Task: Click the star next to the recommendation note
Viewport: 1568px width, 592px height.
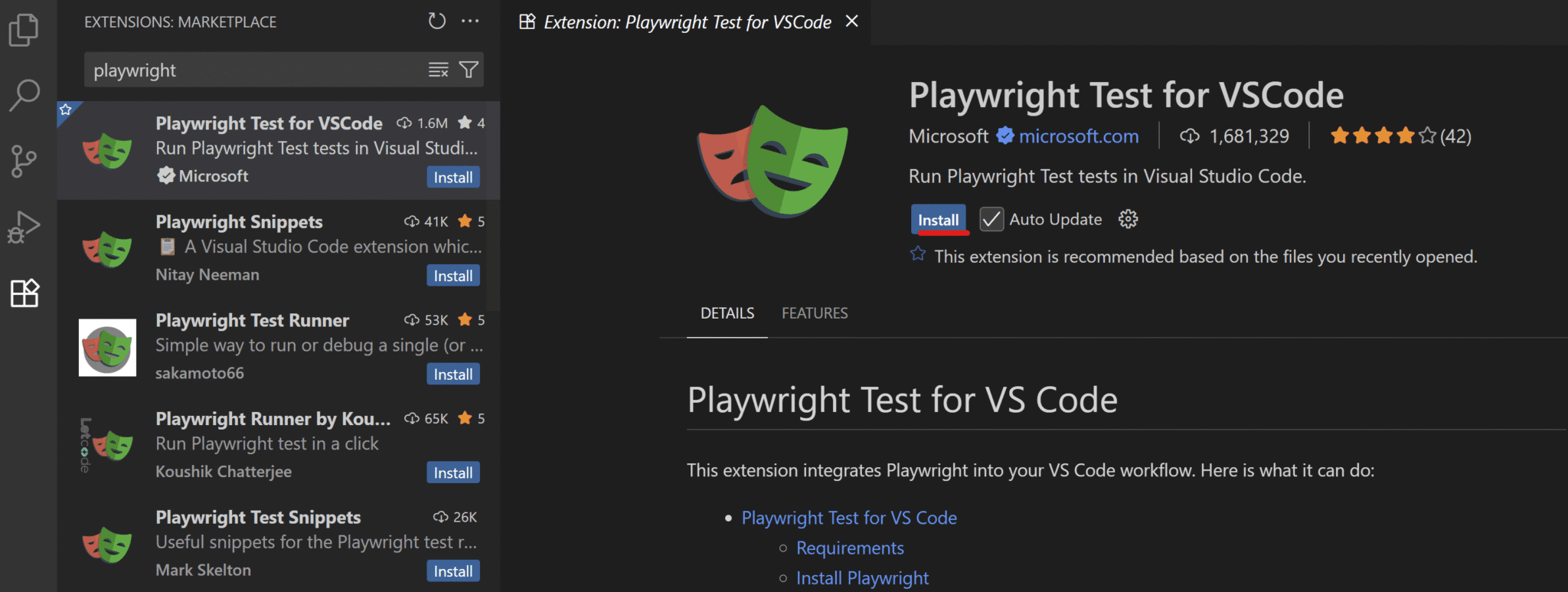Action: click(917, 254)
